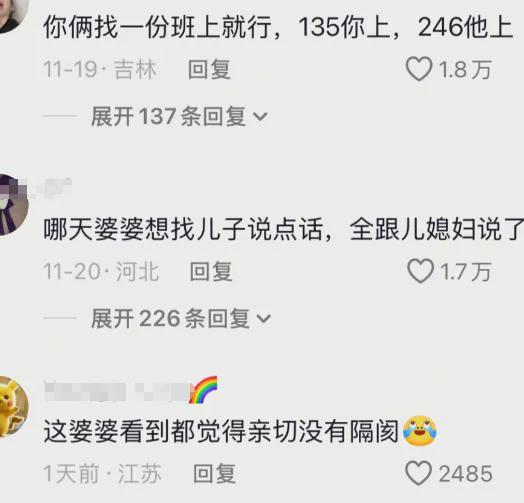The width and height of the screenshot is (524, 503).
Task: Click chevron next to 226条回复
Action: tap(263, 319)
